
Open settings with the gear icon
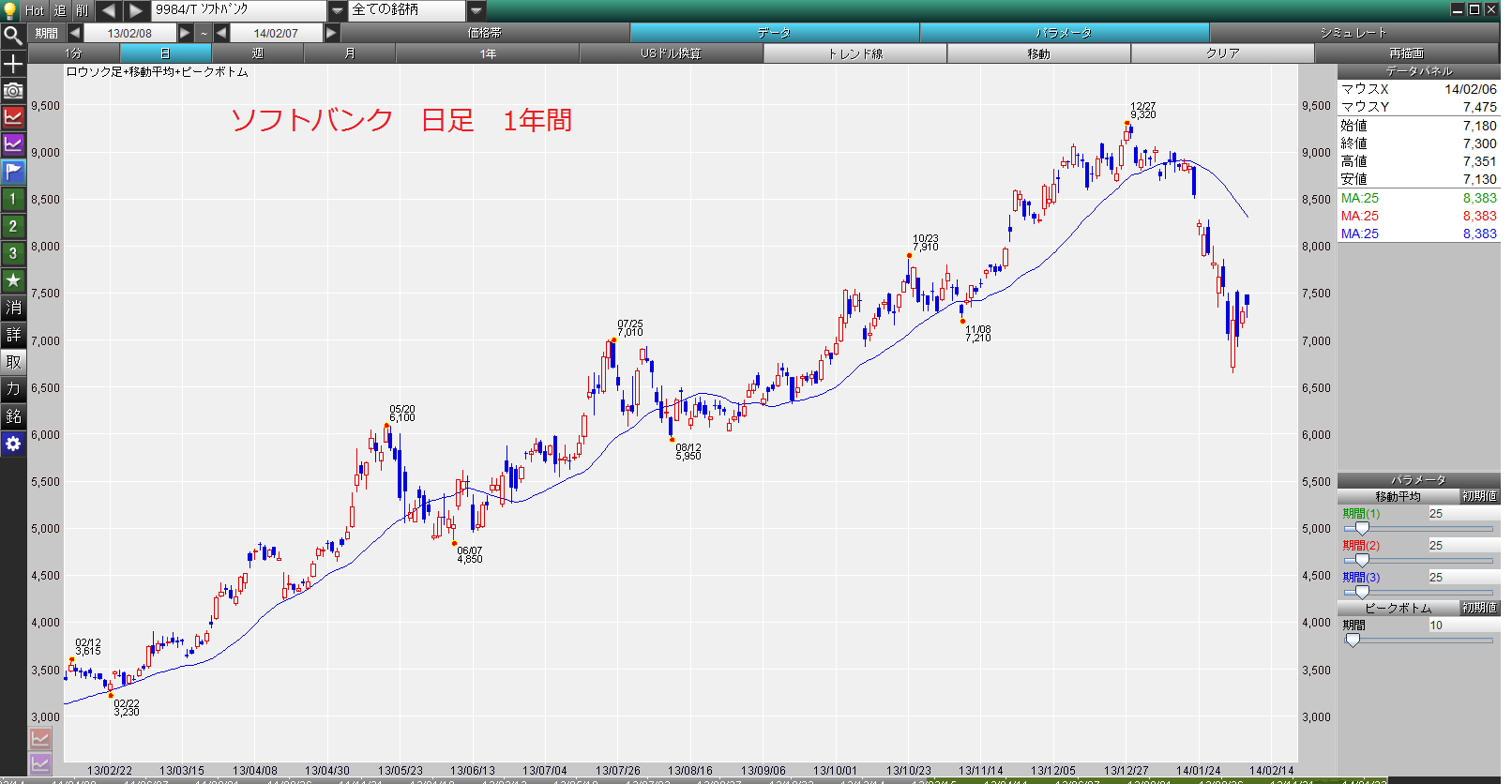point(13,444)
